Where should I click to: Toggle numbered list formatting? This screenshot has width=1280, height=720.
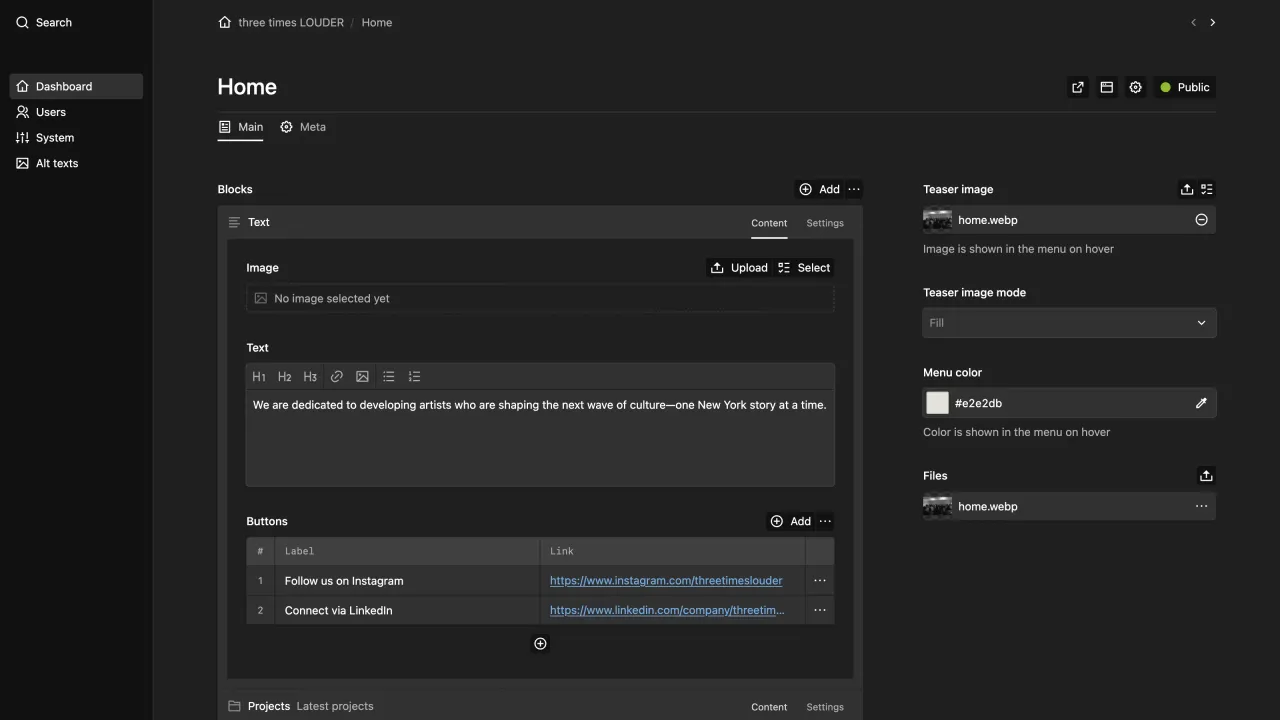point(415,377)
